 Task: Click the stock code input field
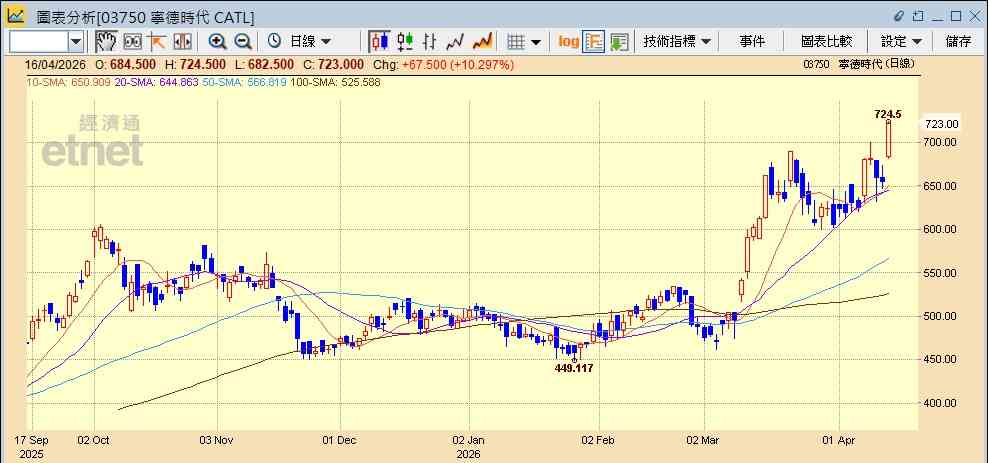39,42
